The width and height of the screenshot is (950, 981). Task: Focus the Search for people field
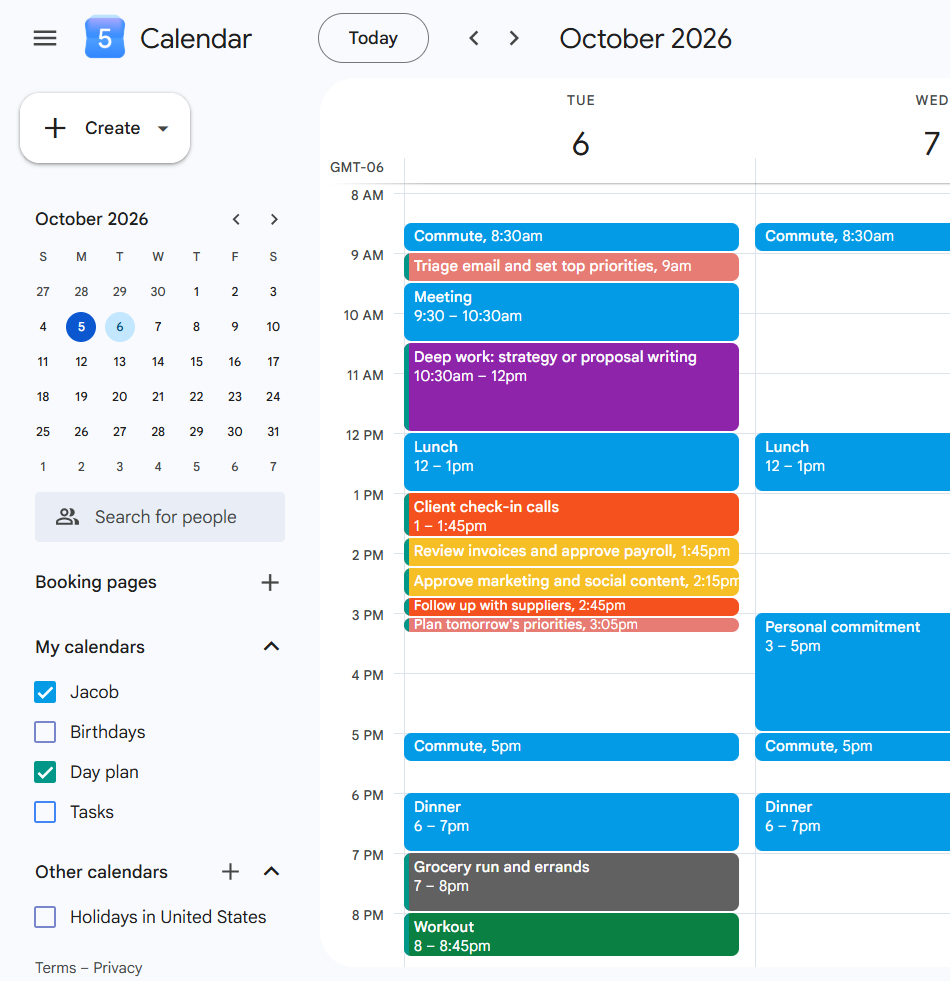tap(160, 517)
